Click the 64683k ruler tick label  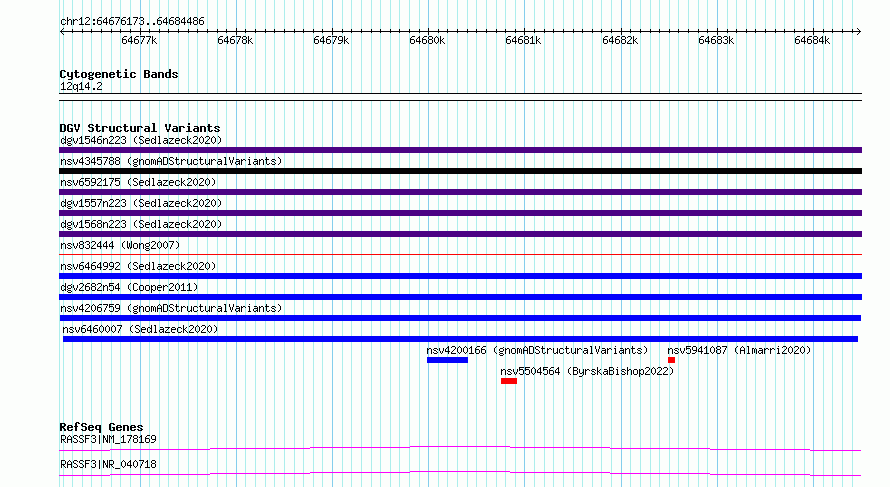click(x=716, y=40)
